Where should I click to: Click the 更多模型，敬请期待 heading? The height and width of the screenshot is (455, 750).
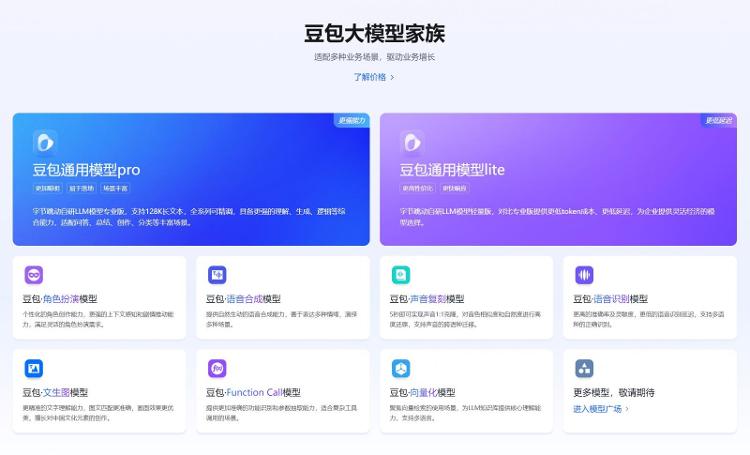click(614, 393)
